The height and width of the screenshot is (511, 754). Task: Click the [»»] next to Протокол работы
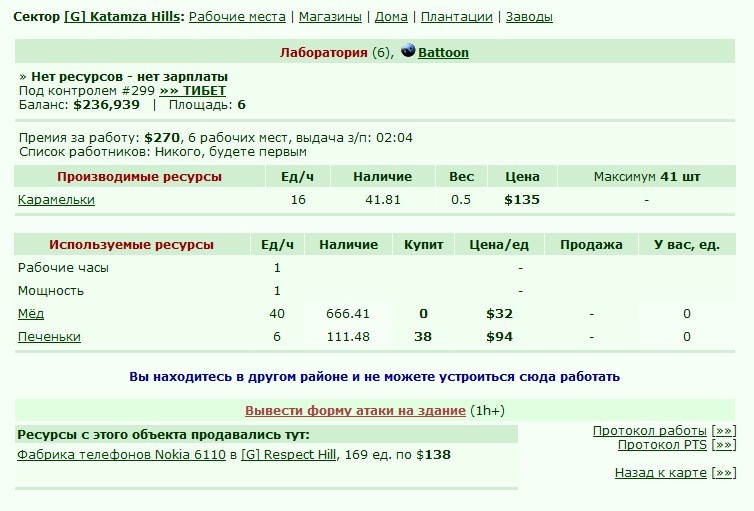(x=724, y=430)
